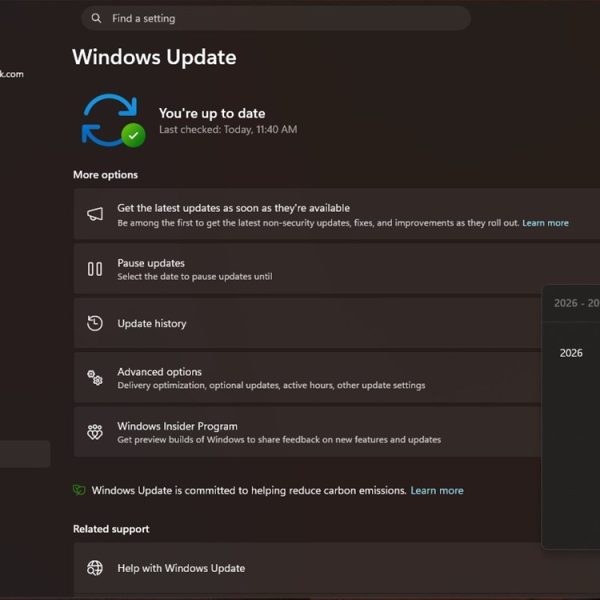
Task: Click the More options heading
Action: pyautogui.click(x=105, y=175)
